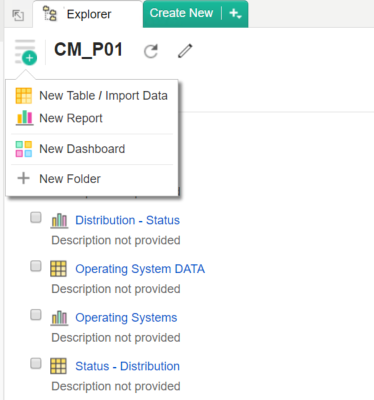Select New Table / Import Data

92,96
